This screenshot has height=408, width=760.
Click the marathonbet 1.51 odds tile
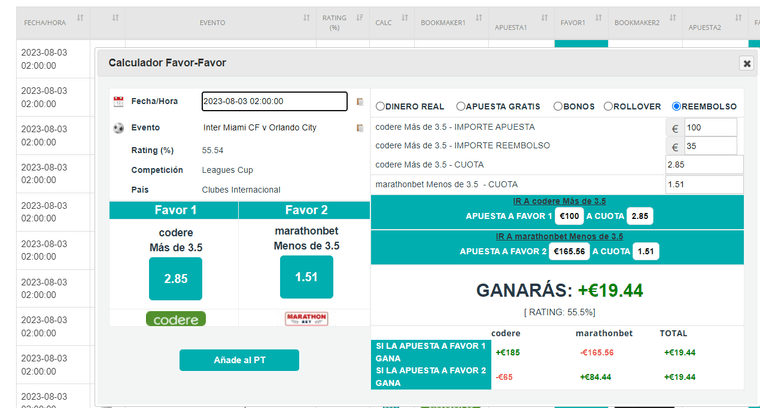pyautogui.click(x=306, y=277)
